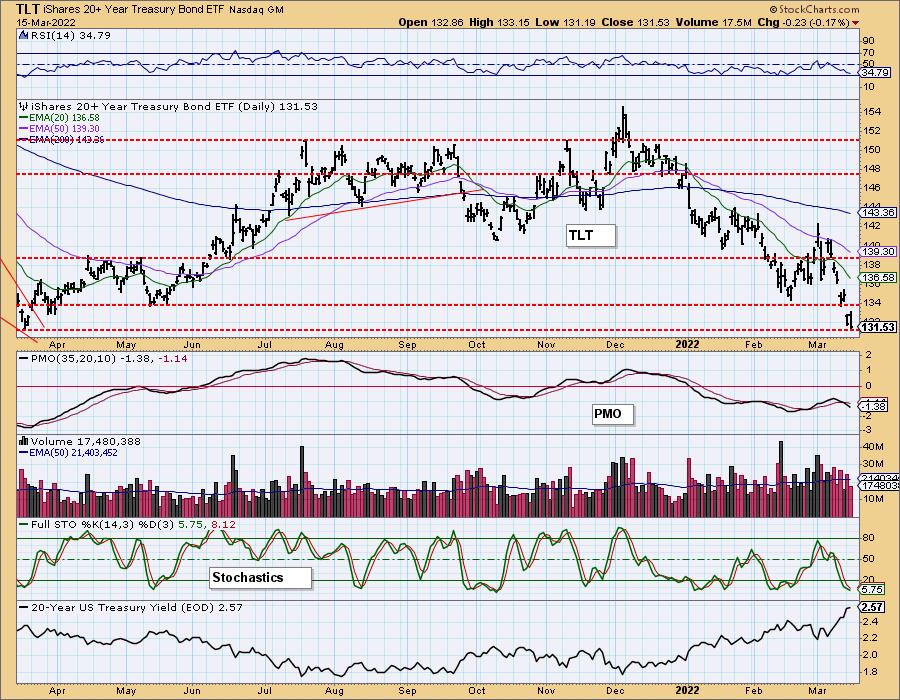Image resolution: width=900 pixels, height=700 pixels.
Task: Click the Volume 17.5M header value
Action: click(713, 22)
